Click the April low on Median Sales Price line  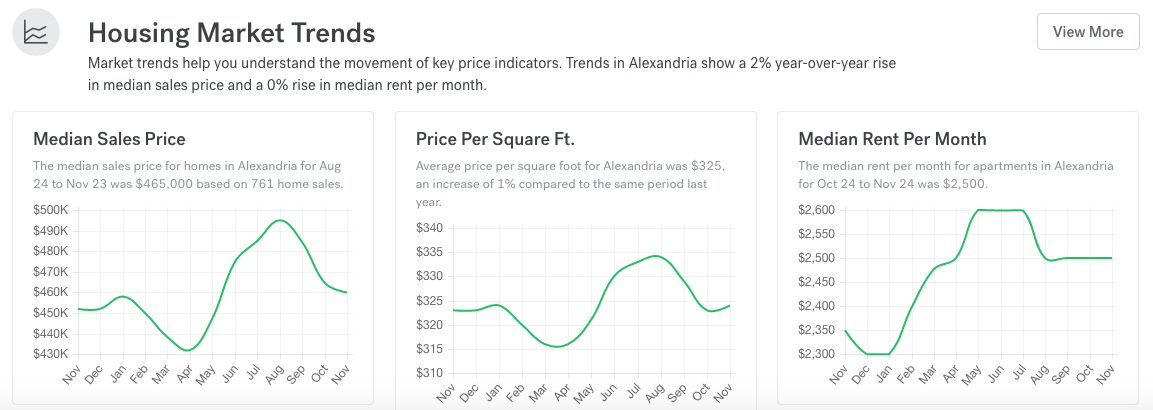click(x=188, y=350)
